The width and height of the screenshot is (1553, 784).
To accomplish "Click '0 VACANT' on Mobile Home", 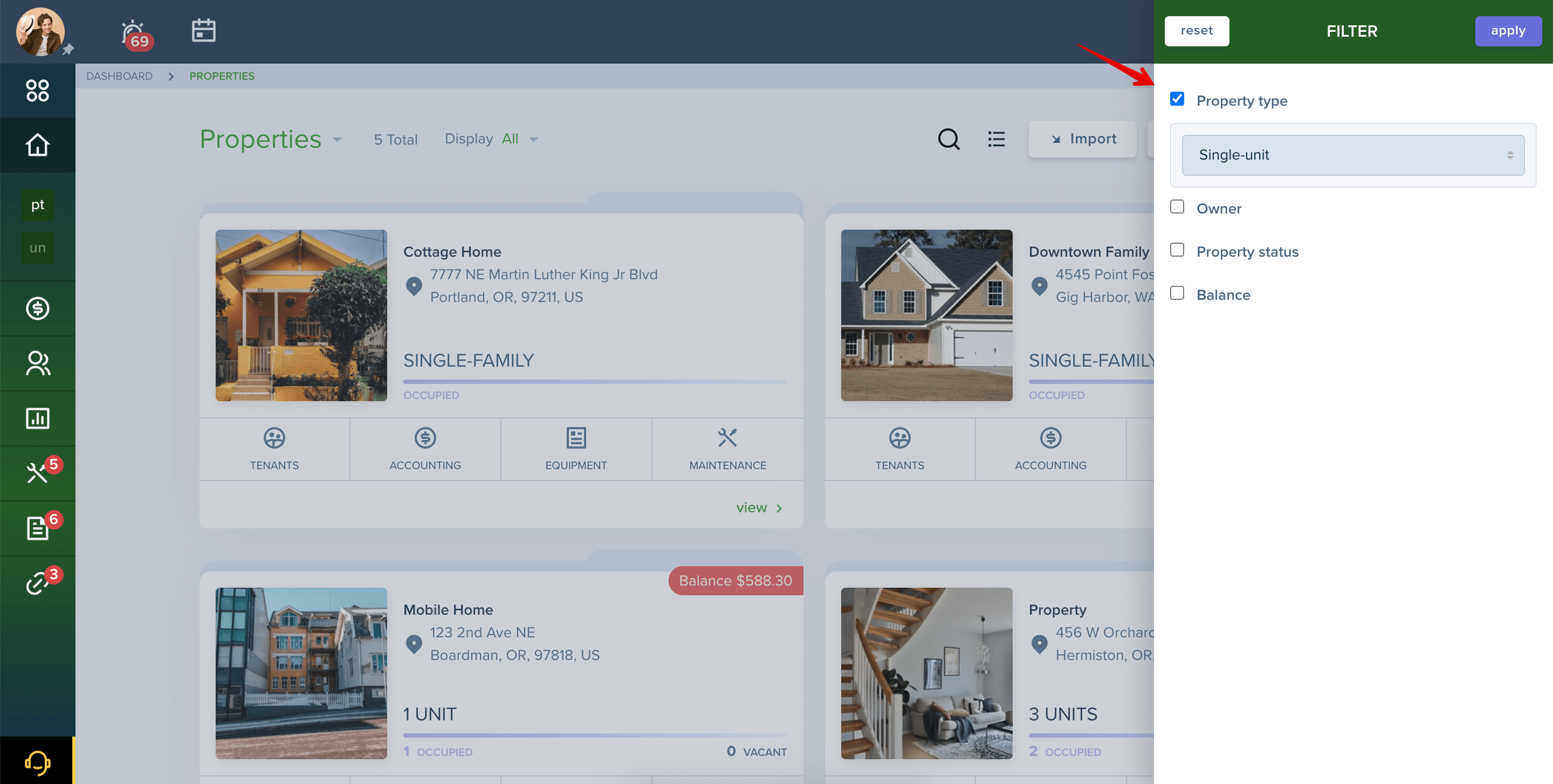I will tap(757, 752).
